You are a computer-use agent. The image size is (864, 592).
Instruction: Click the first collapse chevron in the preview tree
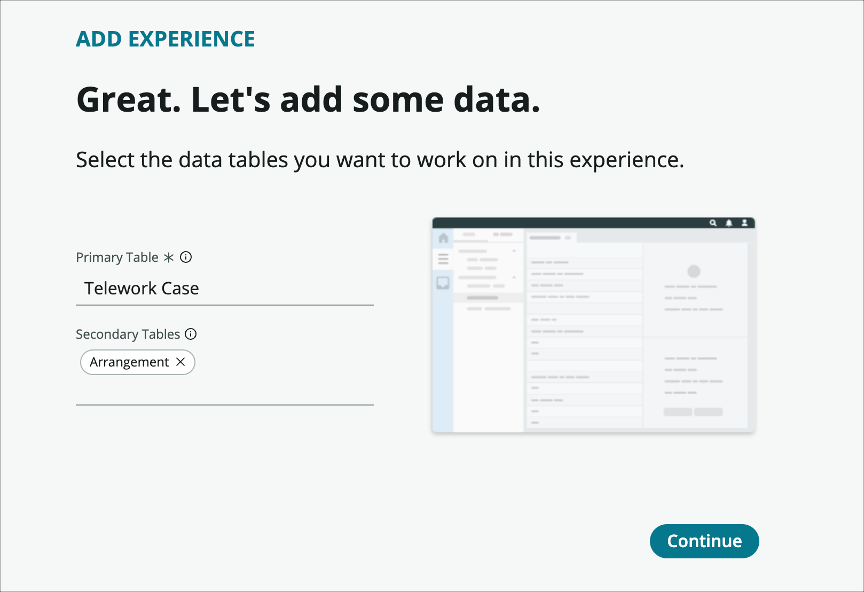coord(515,250)
